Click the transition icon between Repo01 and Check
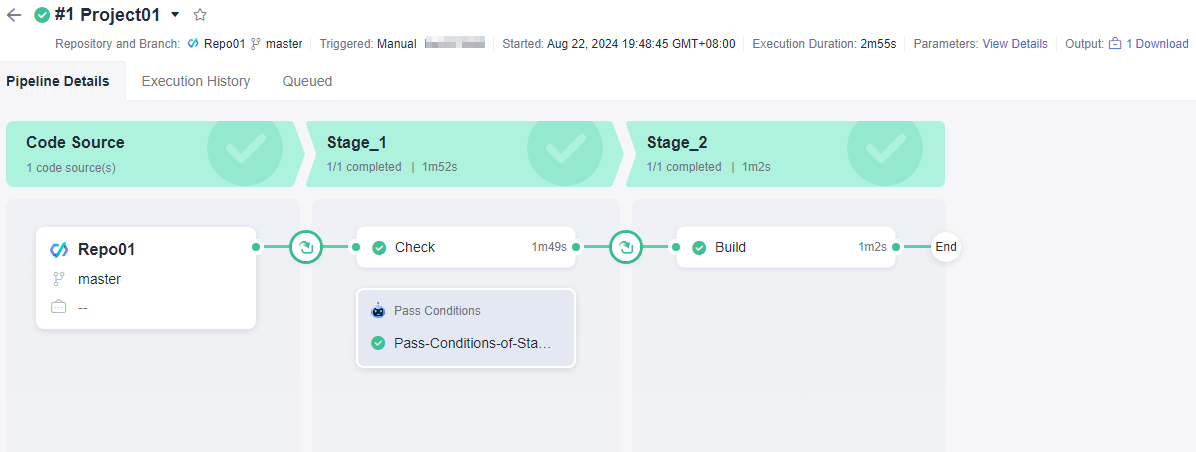Viewport: 1196px width, 452px height. [x=306, y=247]
